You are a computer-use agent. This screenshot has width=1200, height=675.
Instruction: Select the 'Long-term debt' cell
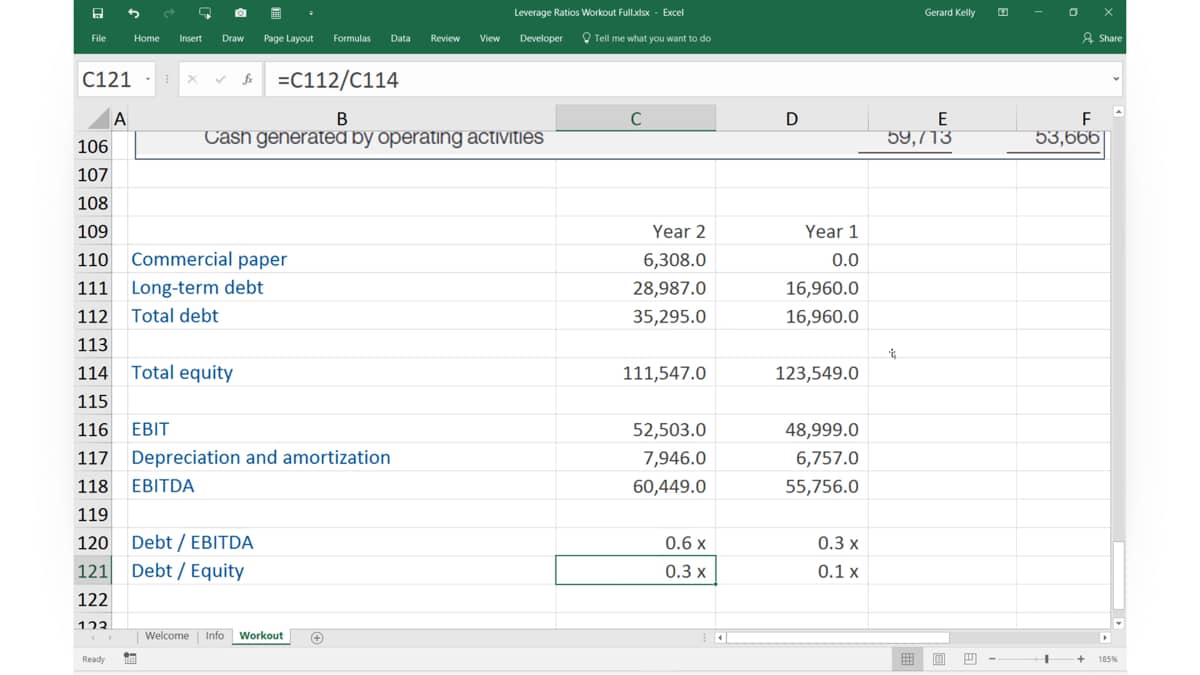[342, 287]
